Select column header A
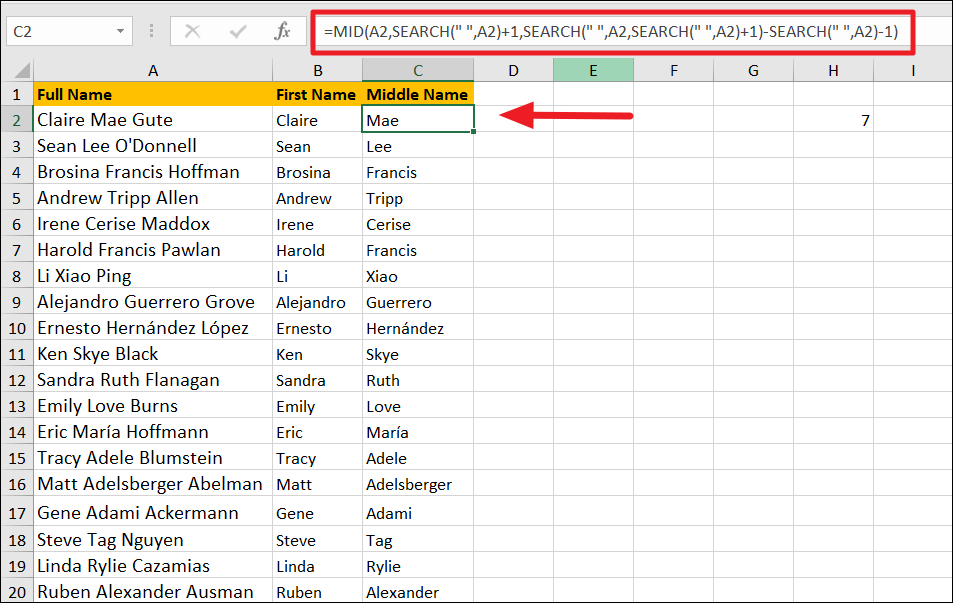The height and width of the screenshot is (603, 953). click(153, 70)
